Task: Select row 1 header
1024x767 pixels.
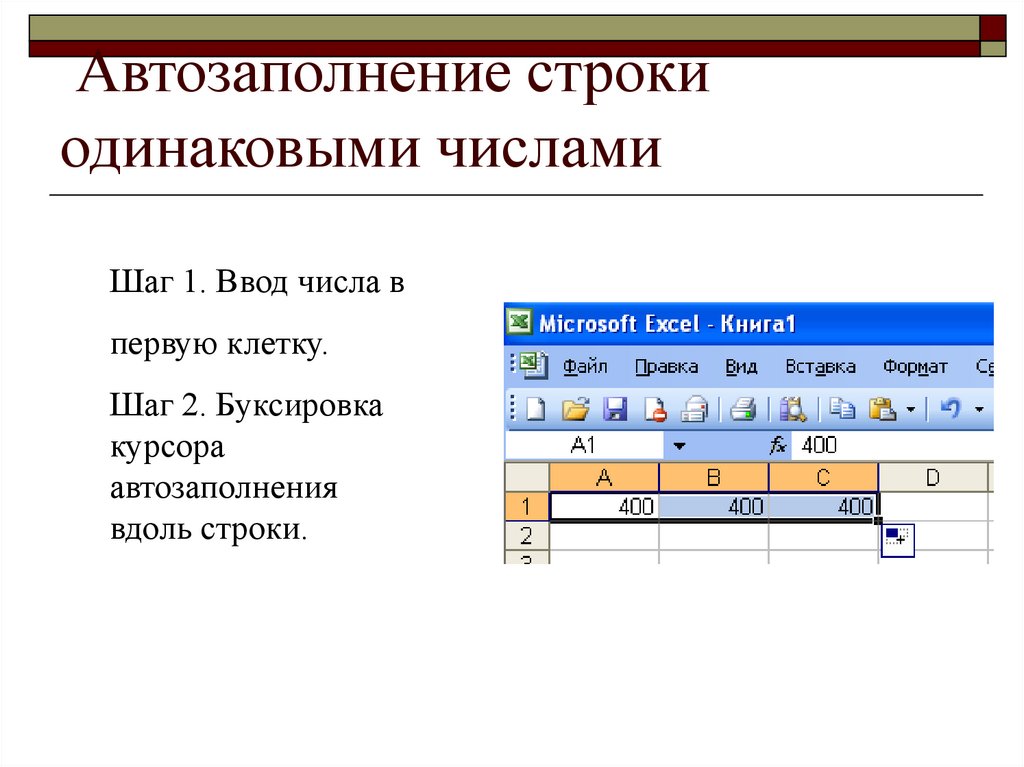Action: pos(527,506)
